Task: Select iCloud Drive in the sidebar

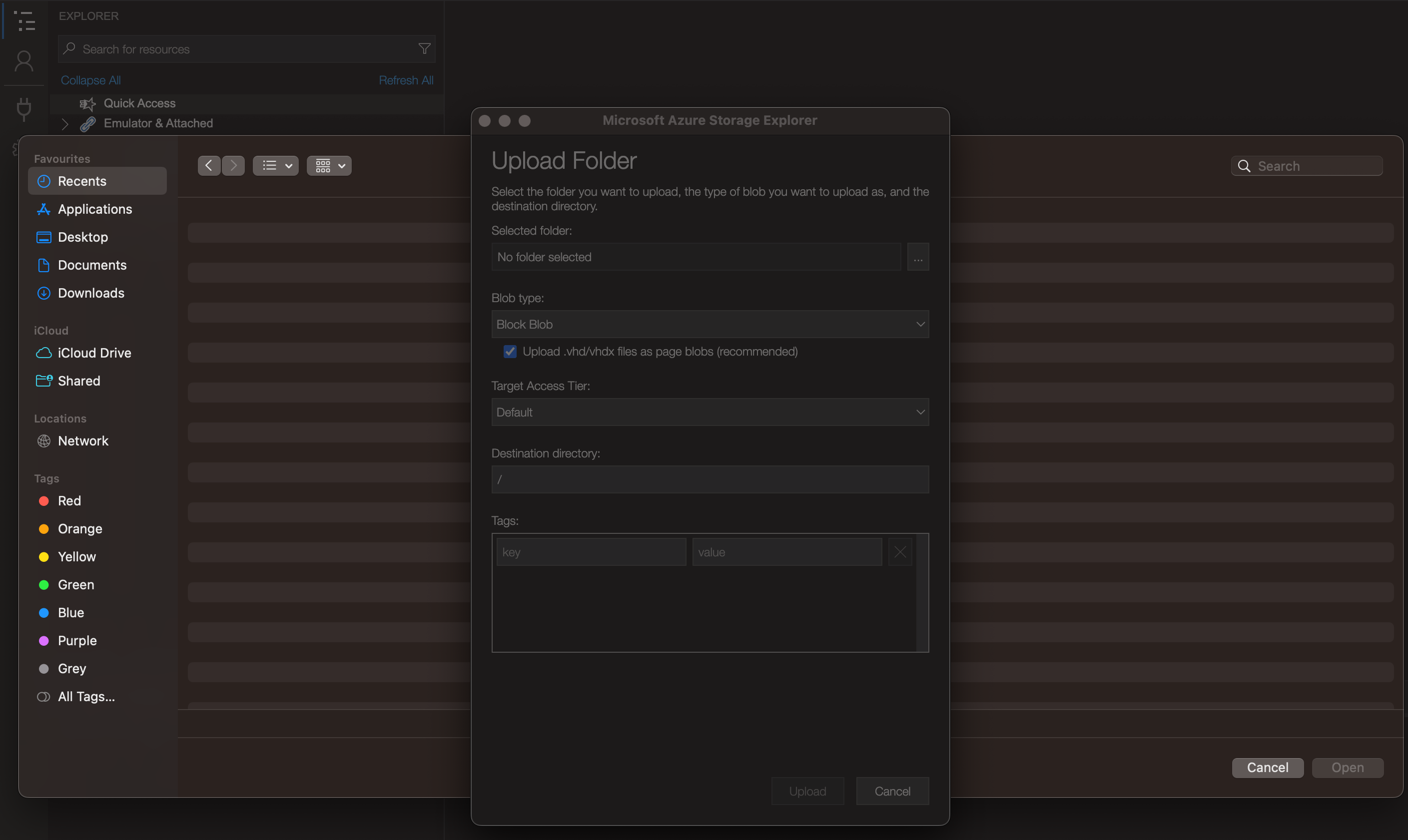Action: tap(97, 353)
